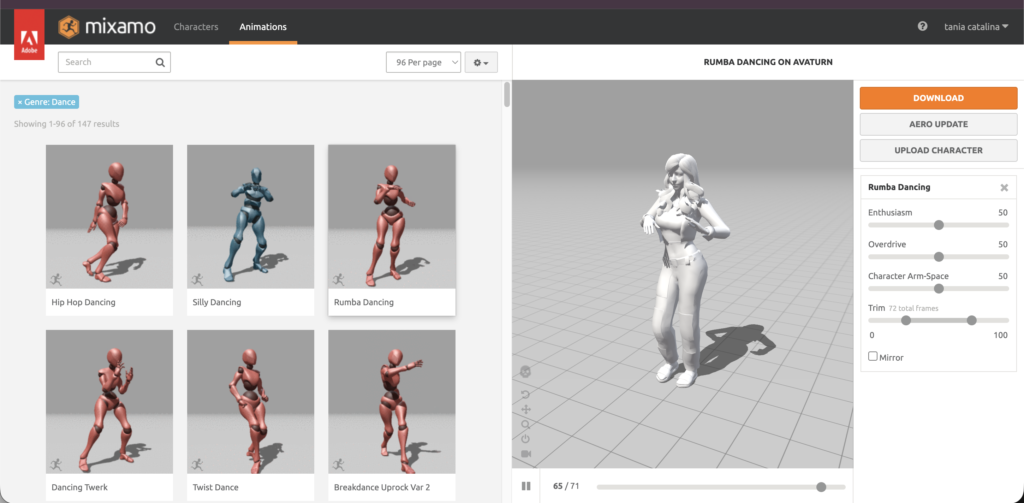Click the Adobe logo icon
Screen dimensions: 1024x503
pos(29,39)
